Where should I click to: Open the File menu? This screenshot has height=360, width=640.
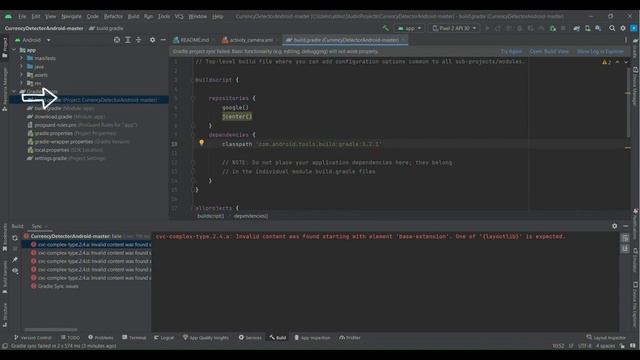[x=22, y=16]
